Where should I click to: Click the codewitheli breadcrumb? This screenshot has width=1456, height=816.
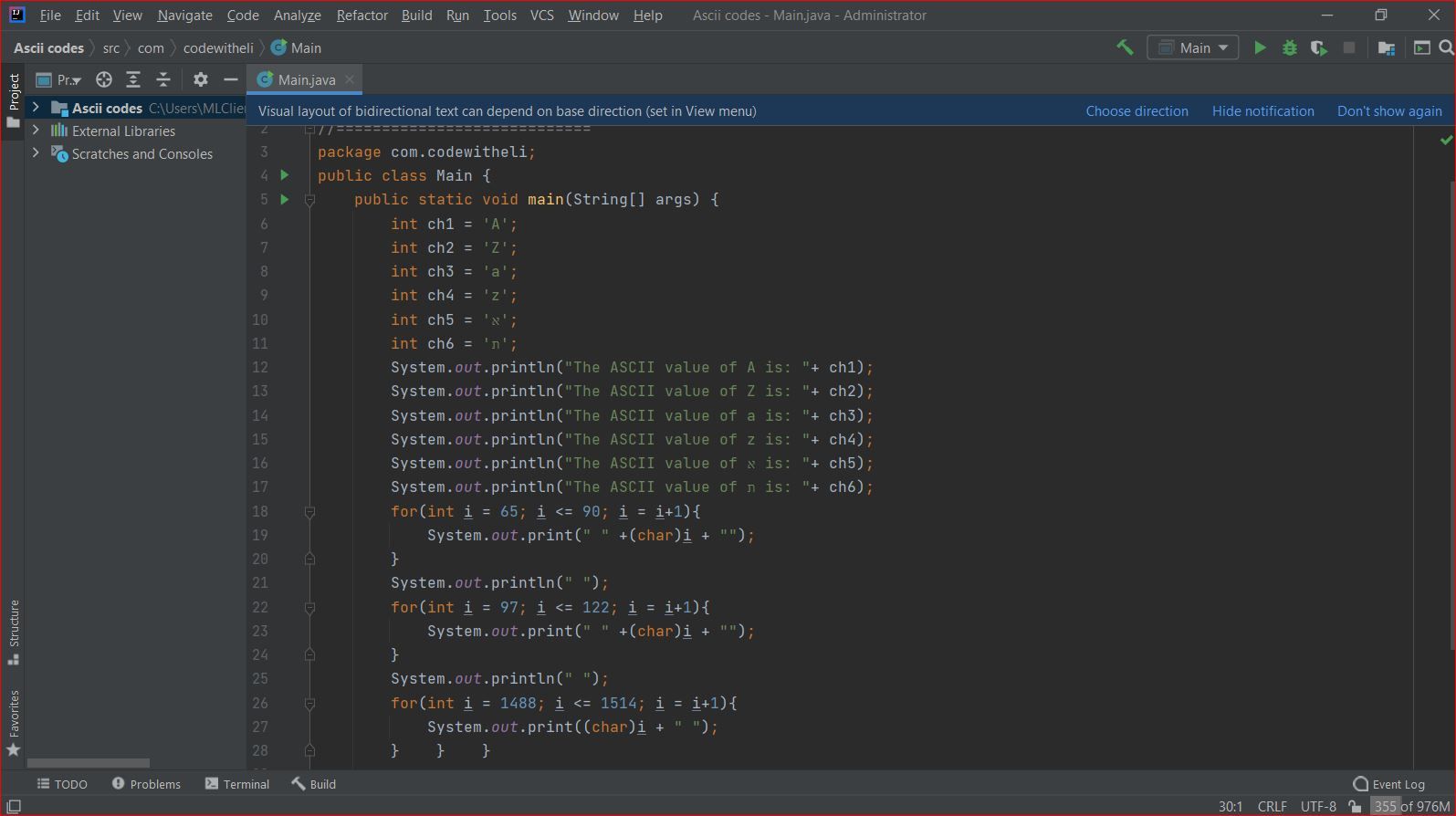(x=218, y=47)
